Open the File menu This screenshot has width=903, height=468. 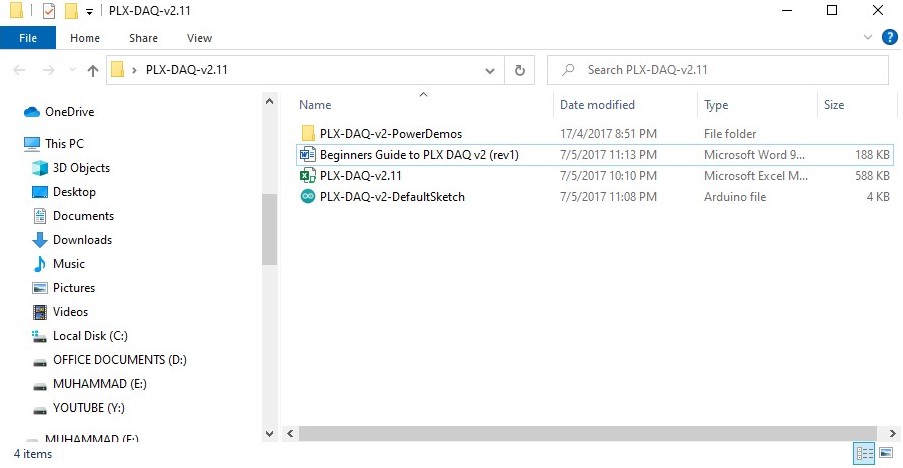(28, 38)
